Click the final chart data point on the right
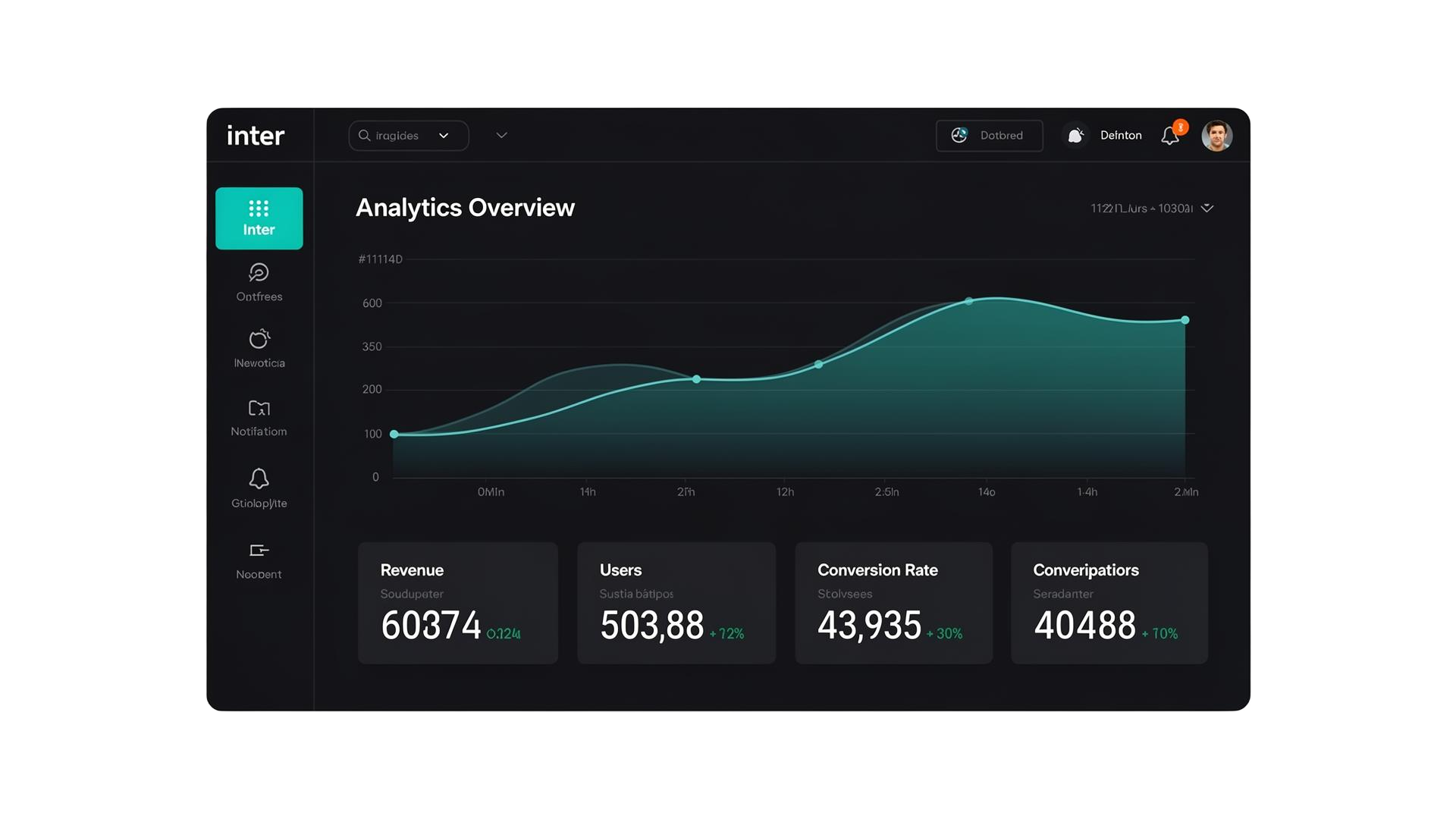Screen dimensions: 1456x819 coord(1185,320)
